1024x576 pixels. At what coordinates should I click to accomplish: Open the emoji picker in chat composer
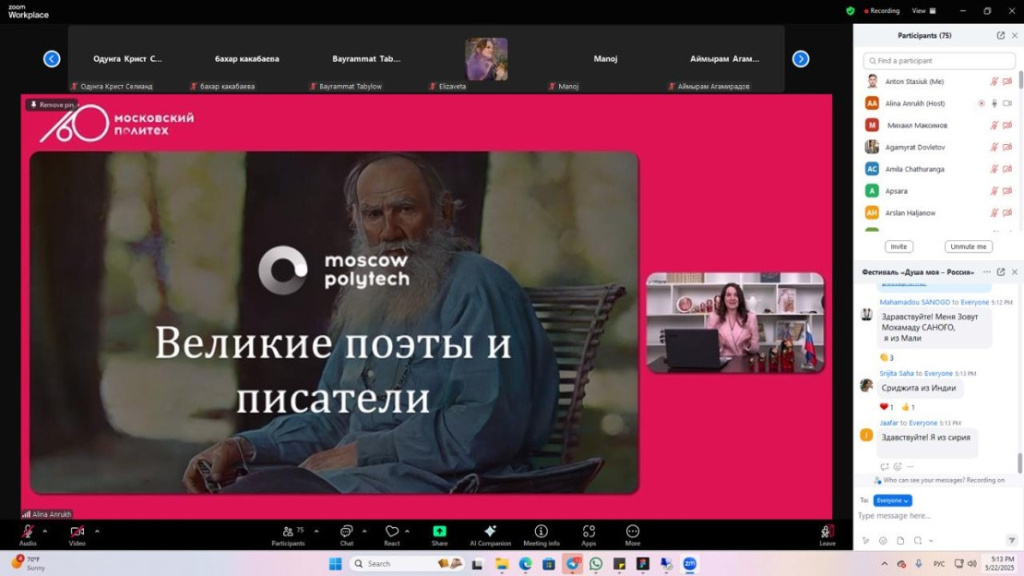pyautogui.click(x=883, y=541)
